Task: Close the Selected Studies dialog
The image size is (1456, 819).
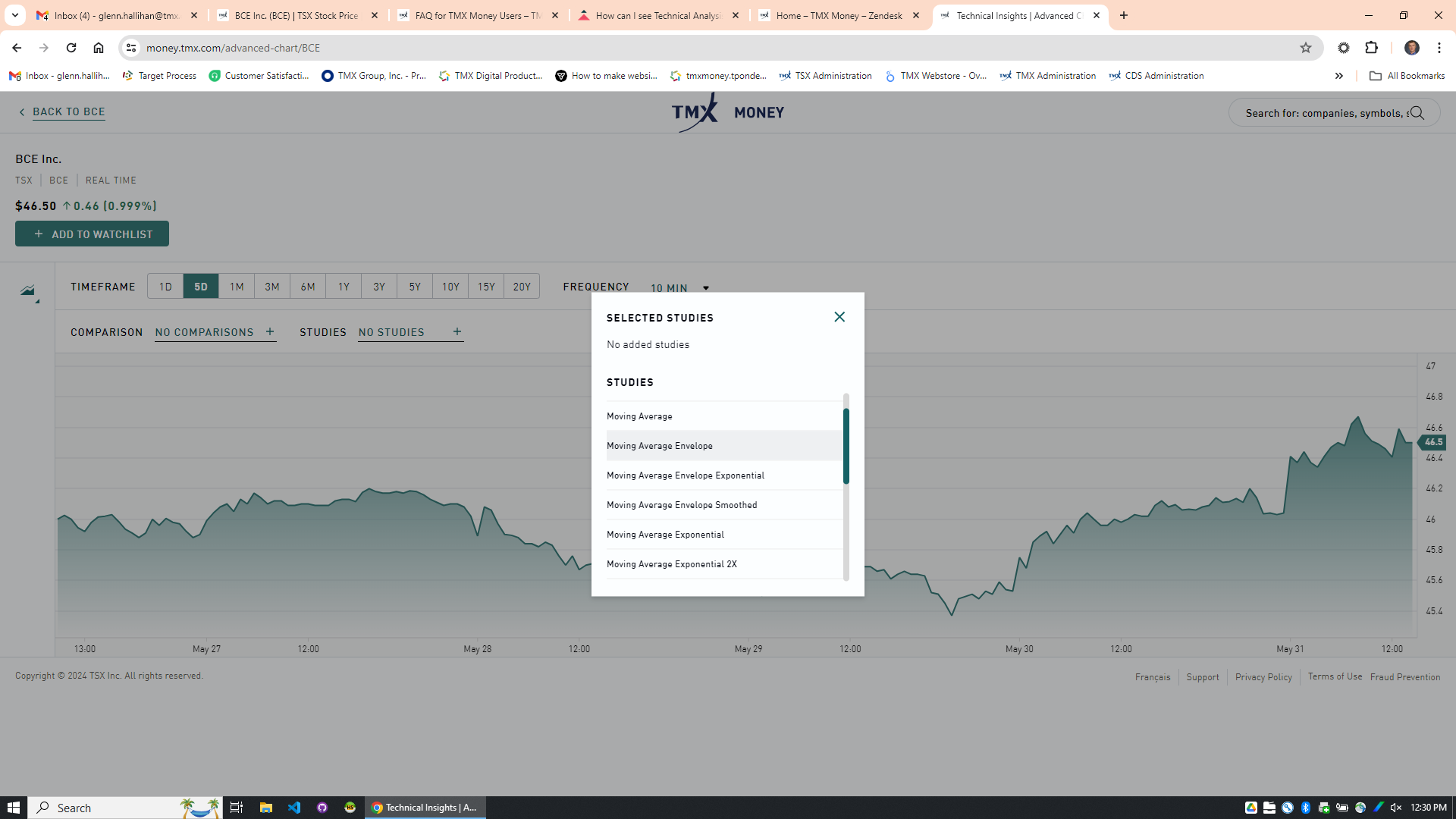Action: (839, 317)
